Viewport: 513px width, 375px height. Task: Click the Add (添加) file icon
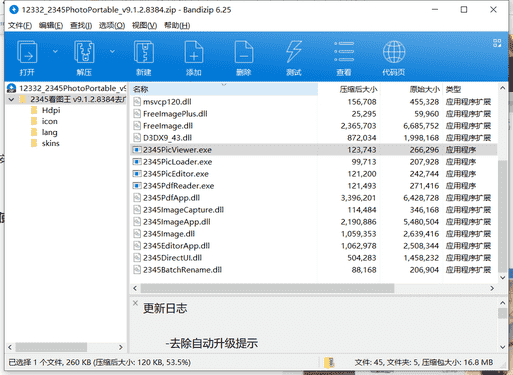click(194, 52)
